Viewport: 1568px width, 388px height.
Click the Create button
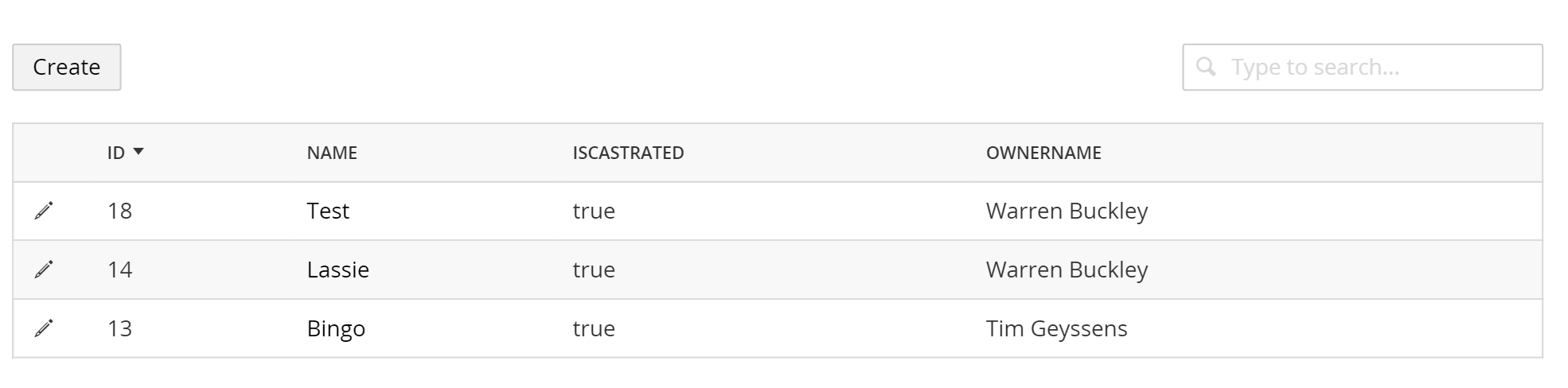point(67,68)
